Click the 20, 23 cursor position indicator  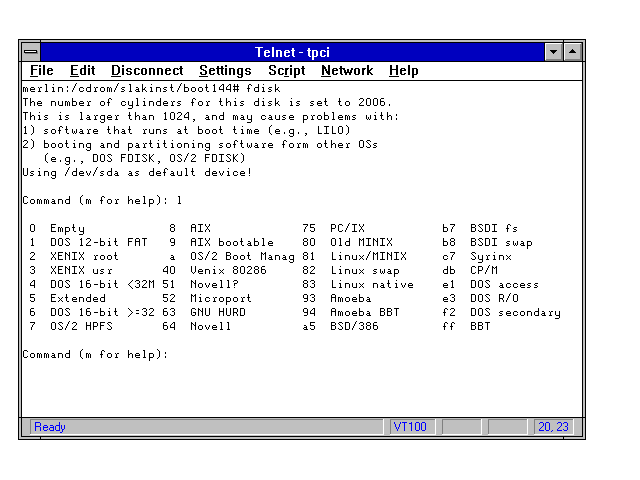click(552, 427)
